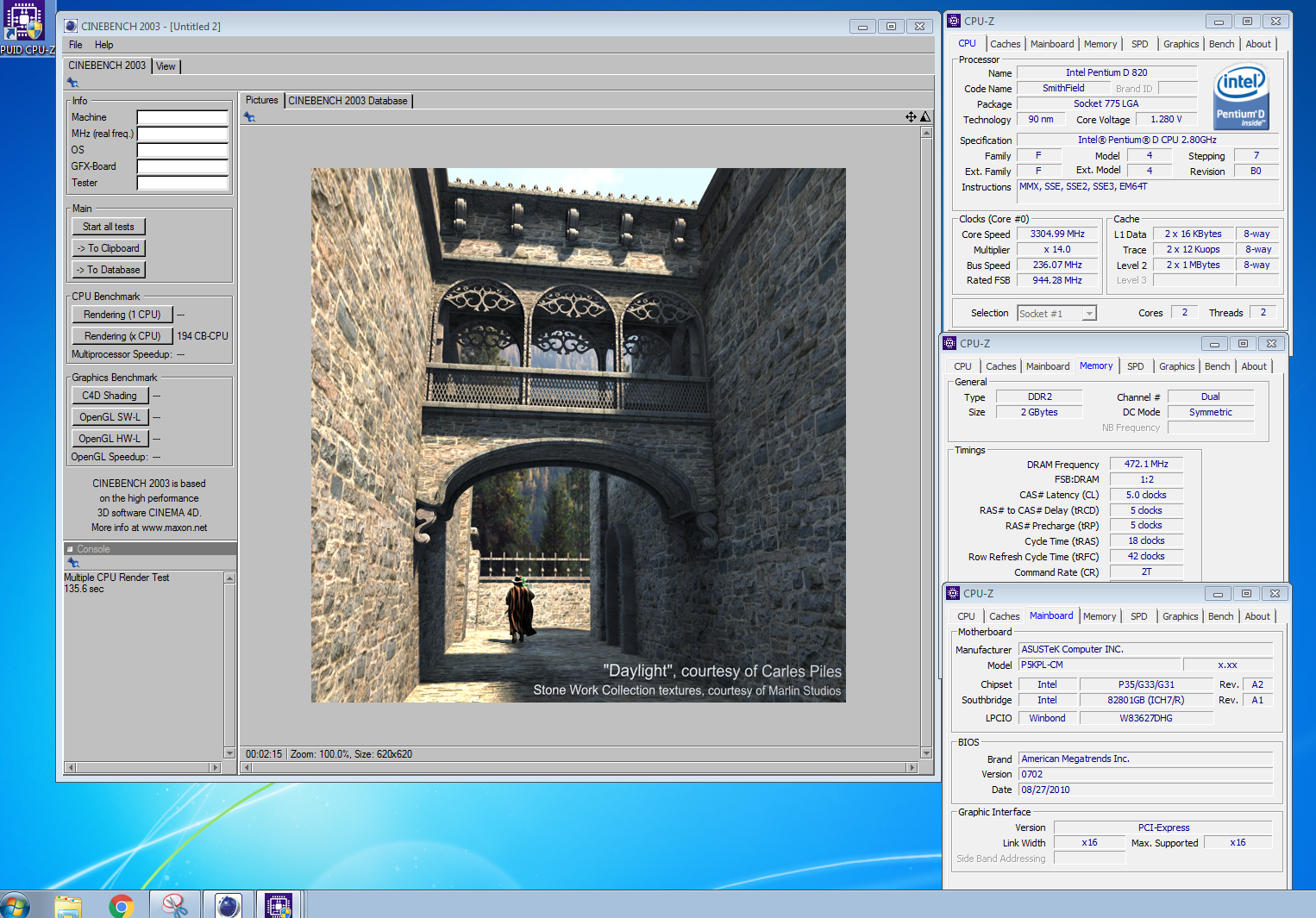
Task: Click the GFX-Board input field
Action: click(x=182, y=166)
